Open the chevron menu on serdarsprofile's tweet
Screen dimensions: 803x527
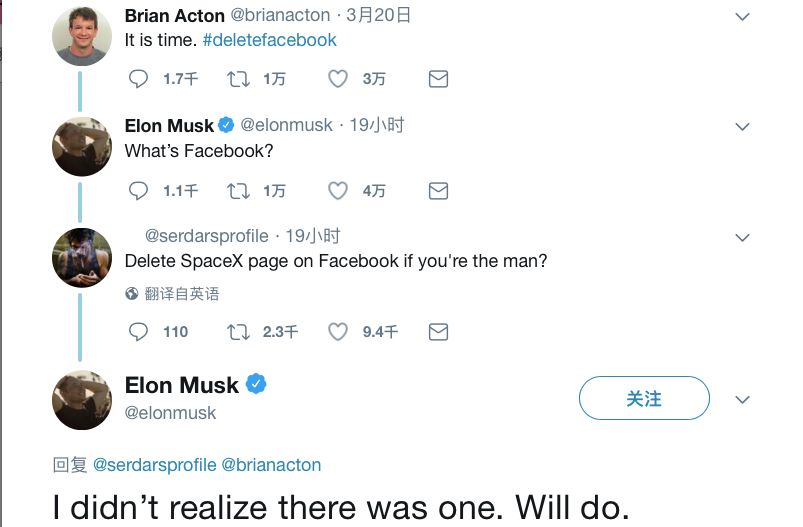click(742, 238)
